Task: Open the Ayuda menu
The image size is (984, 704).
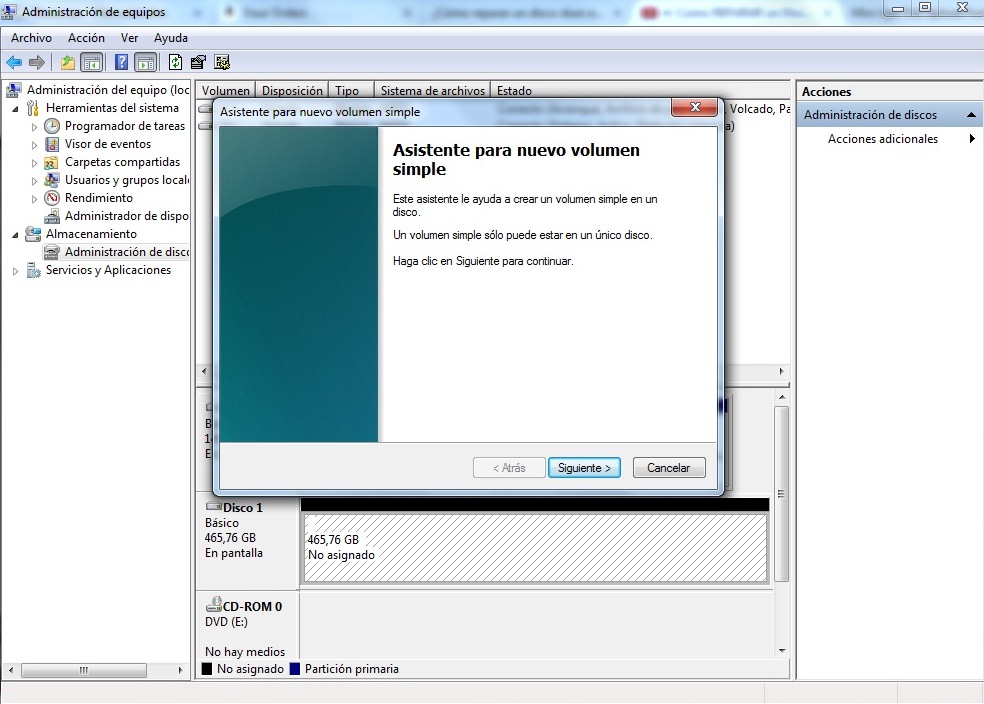Action: pyautogui.click(x=171, y=38)
